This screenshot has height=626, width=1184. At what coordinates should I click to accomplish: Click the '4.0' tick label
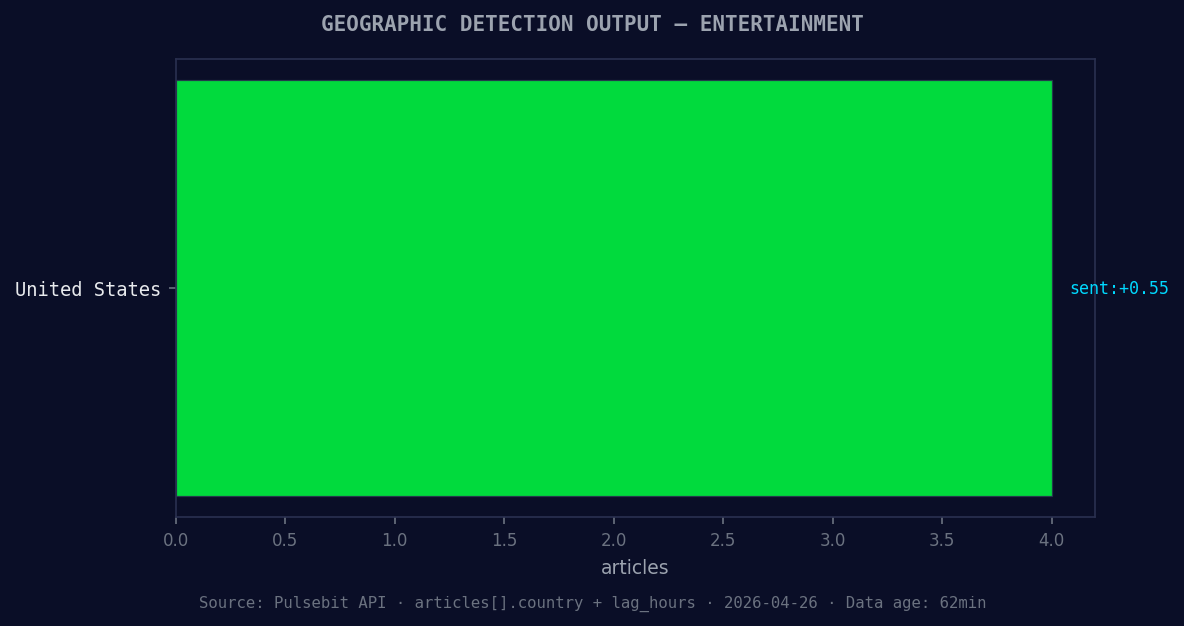tap(1052, 539)
